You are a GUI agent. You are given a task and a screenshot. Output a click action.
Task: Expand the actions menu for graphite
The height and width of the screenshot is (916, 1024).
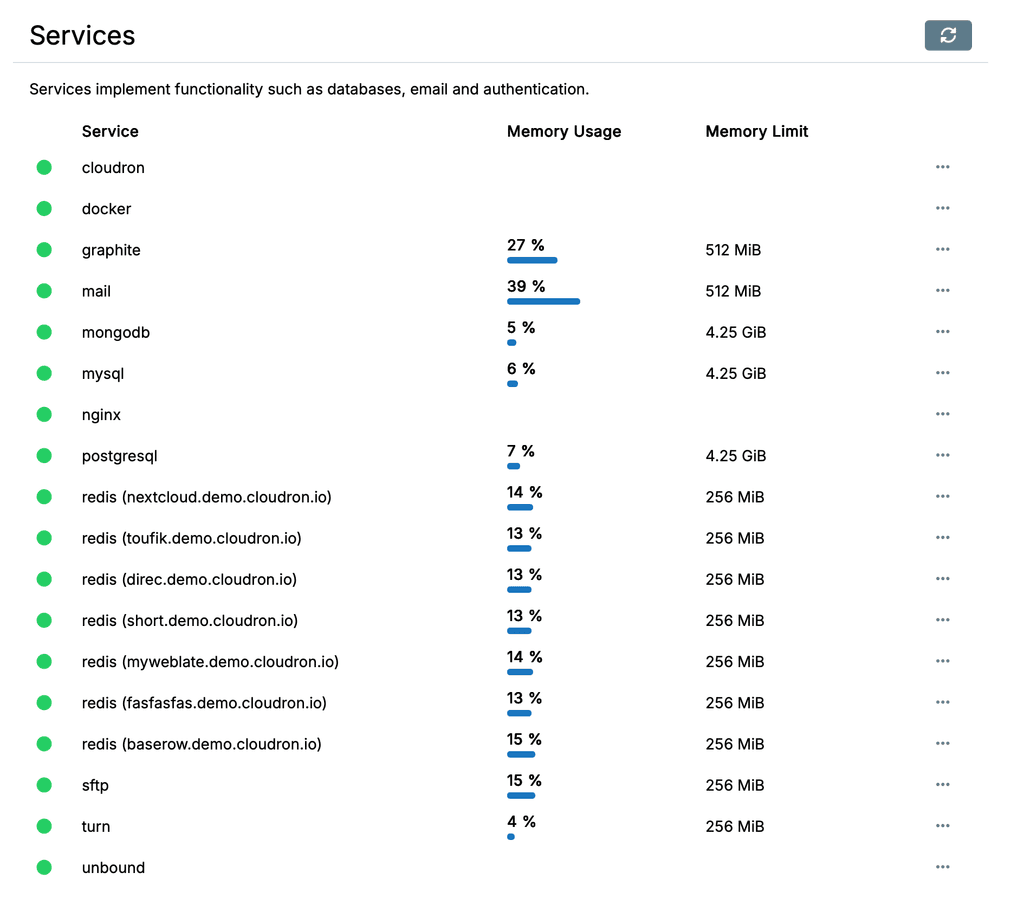pos(942,249)
